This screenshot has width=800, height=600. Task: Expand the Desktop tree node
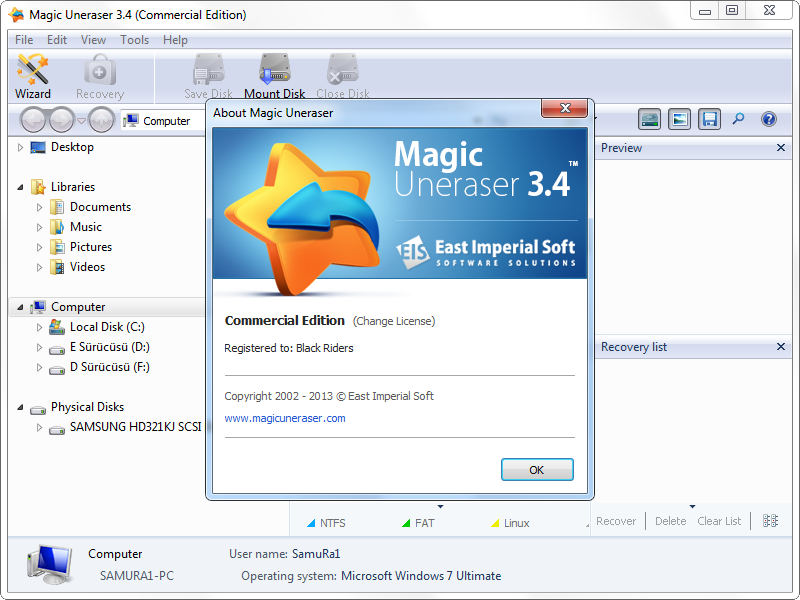coord(20,147)
